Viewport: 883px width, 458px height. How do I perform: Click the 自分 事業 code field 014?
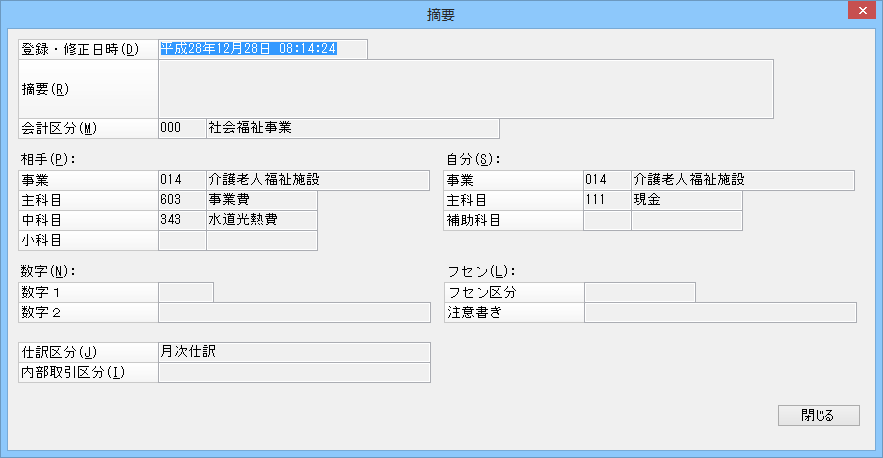point(606,180)
